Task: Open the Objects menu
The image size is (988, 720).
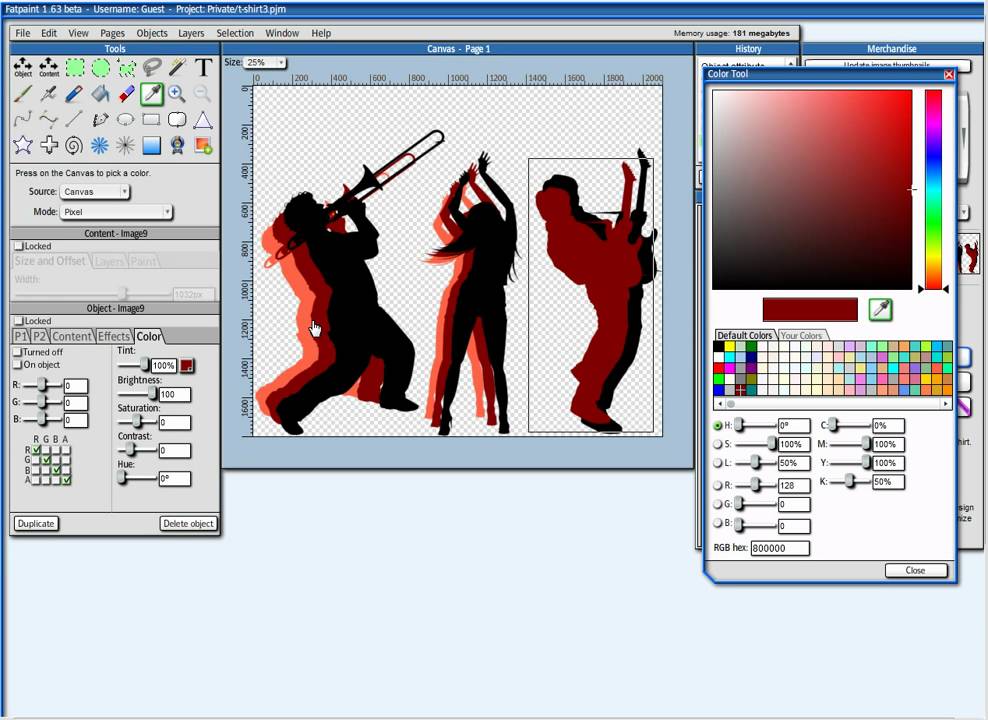Action: 151,33
